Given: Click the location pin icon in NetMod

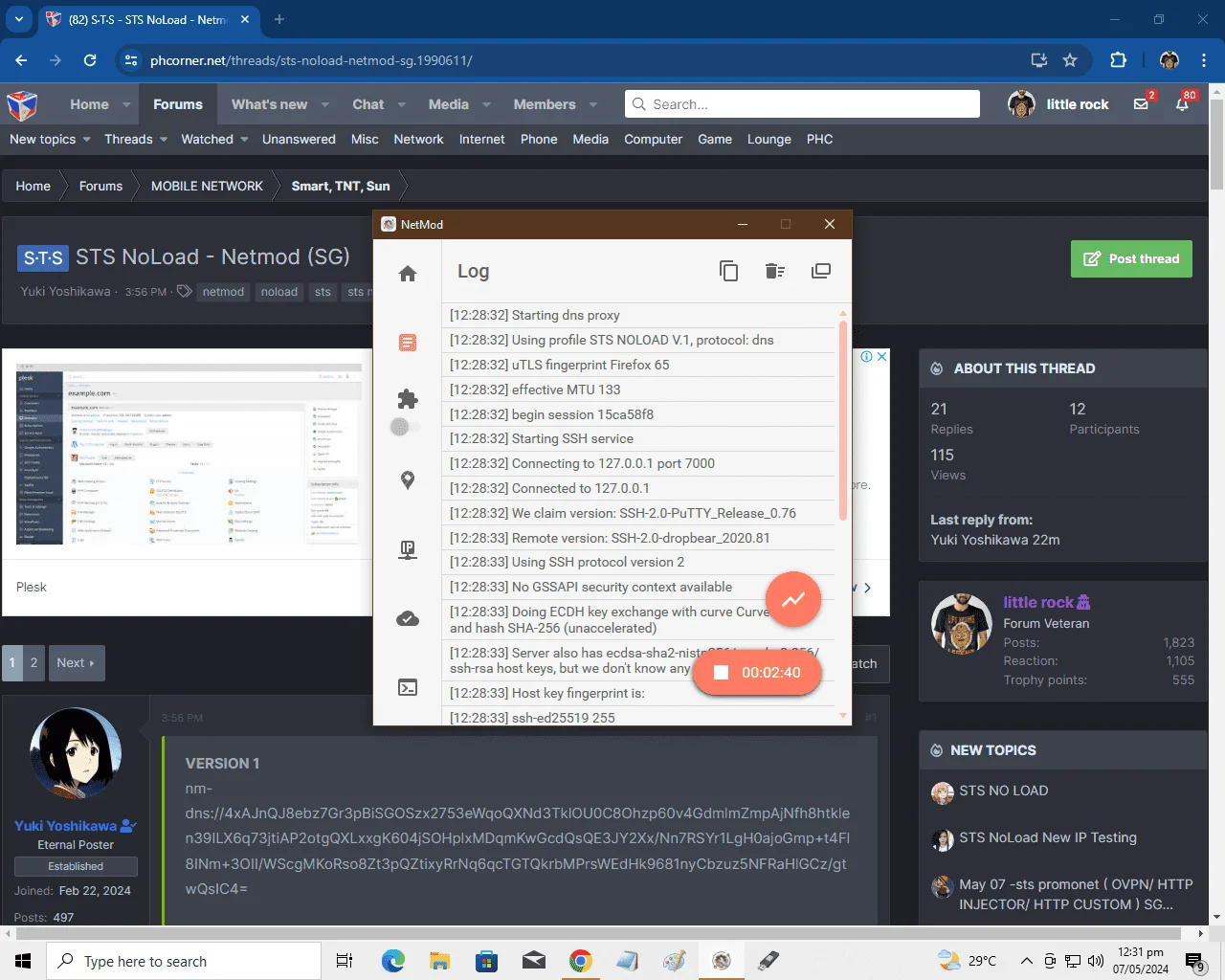Looking at the screenshot, I should coord(408,480).
